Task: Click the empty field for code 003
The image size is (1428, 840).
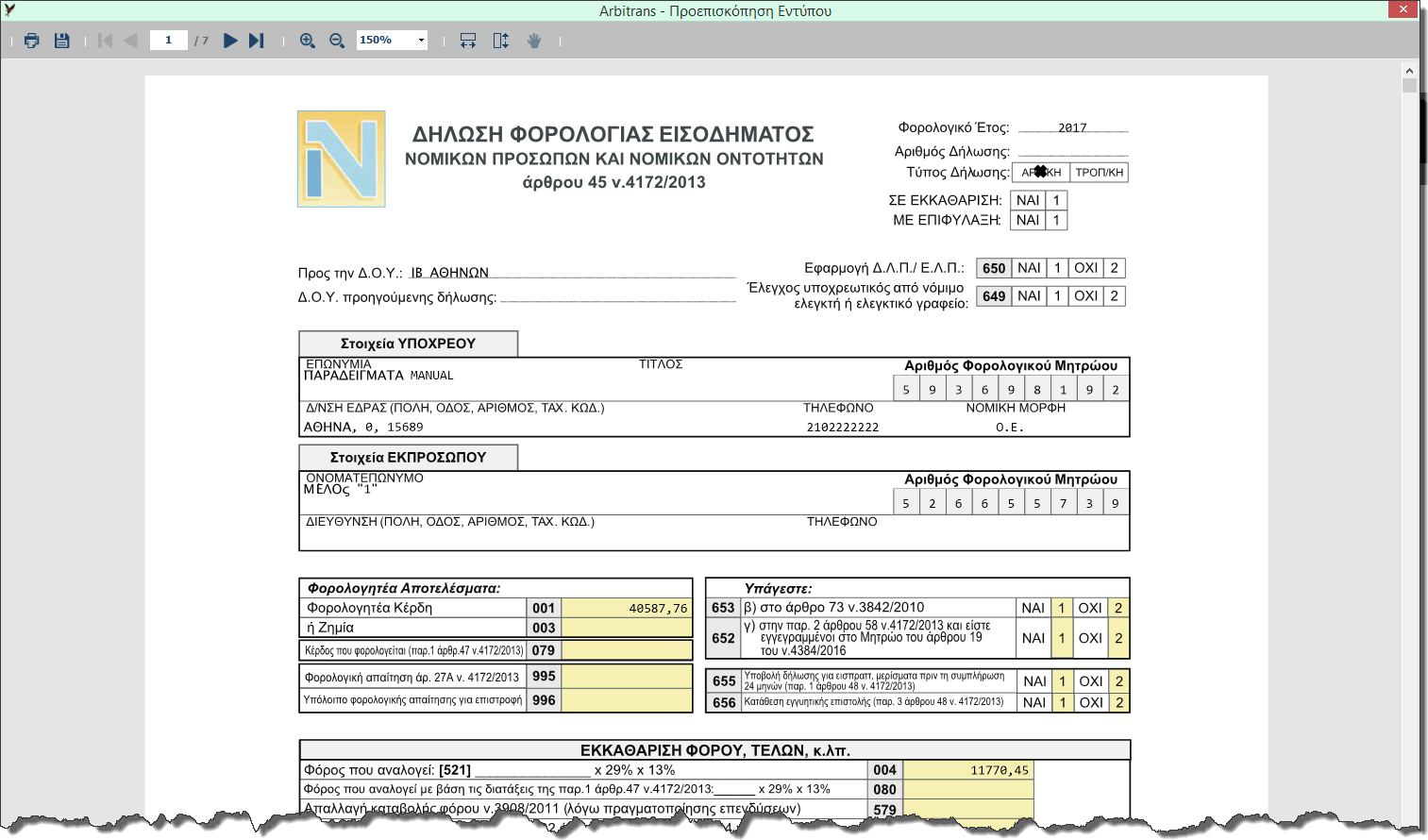Action: tap(628, 628)
